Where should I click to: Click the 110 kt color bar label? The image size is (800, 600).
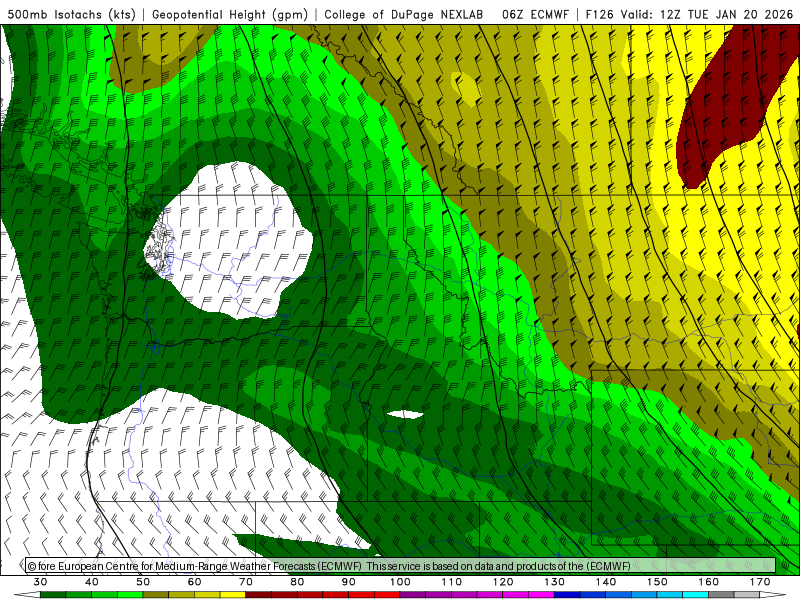[x=452, y=582]
